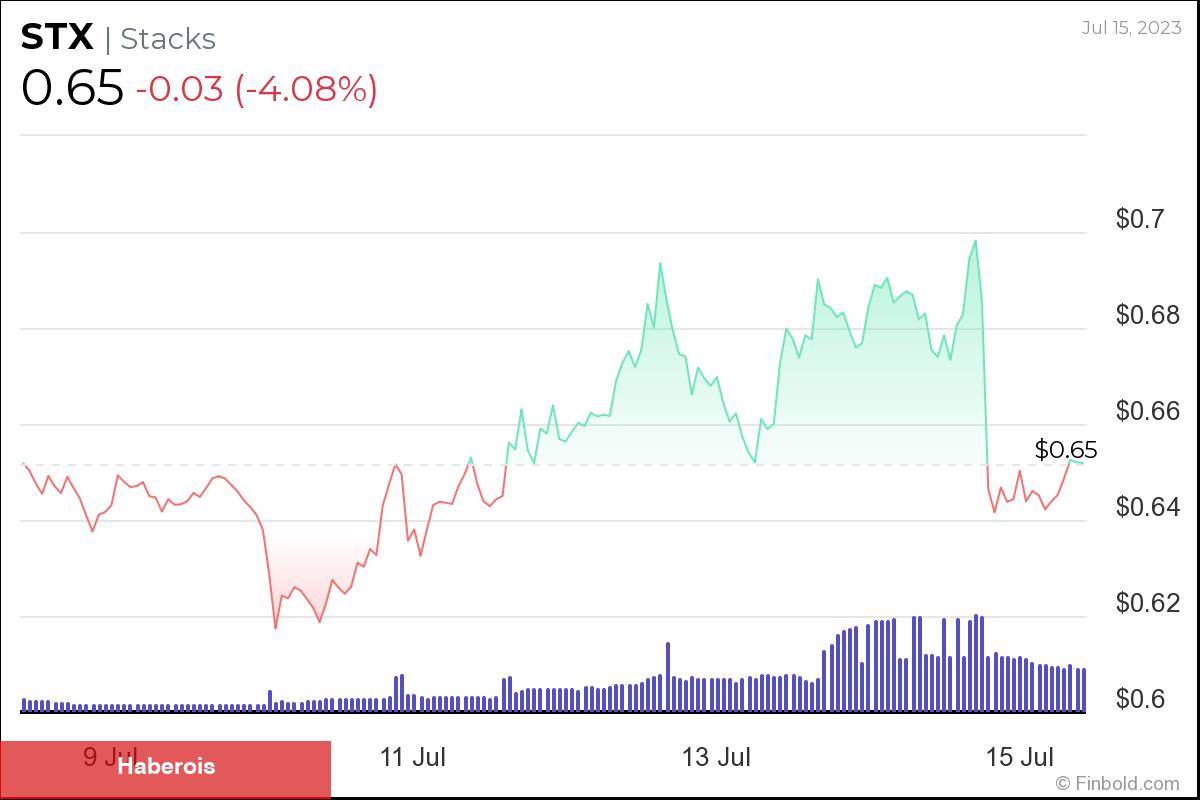Open the Finbold.com credit link
The height and width of the screenshot is (800, 1200).
(x=1117, y=783)
